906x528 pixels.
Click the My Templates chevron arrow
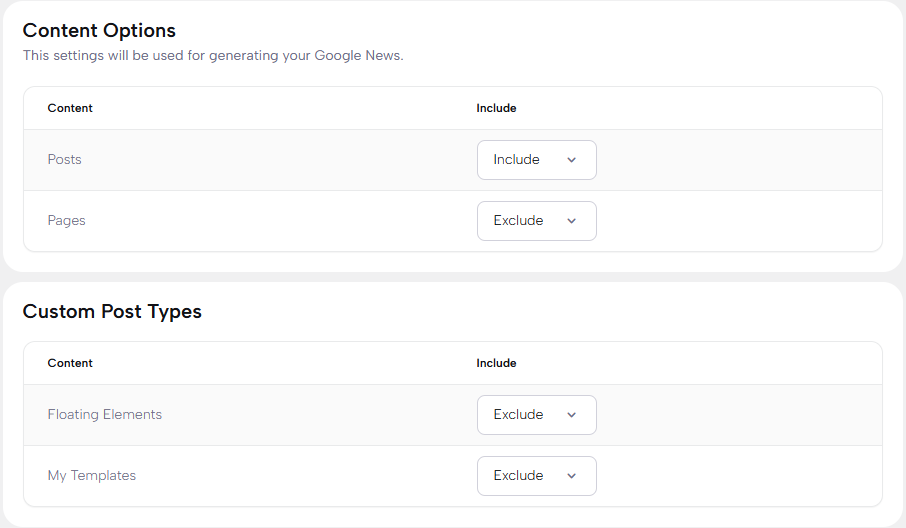click(572, 476)
